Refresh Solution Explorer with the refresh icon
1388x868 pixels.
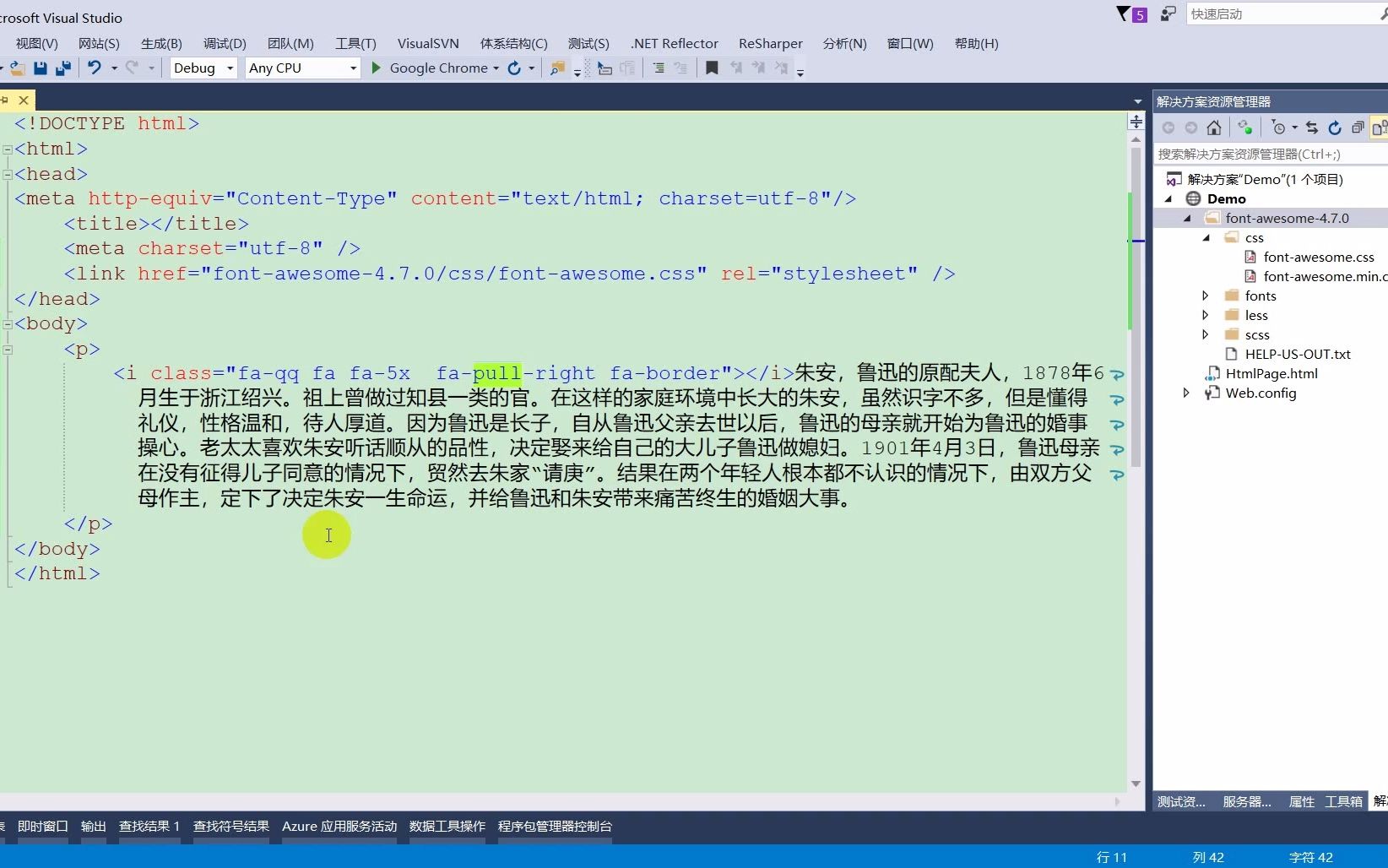1335,127
